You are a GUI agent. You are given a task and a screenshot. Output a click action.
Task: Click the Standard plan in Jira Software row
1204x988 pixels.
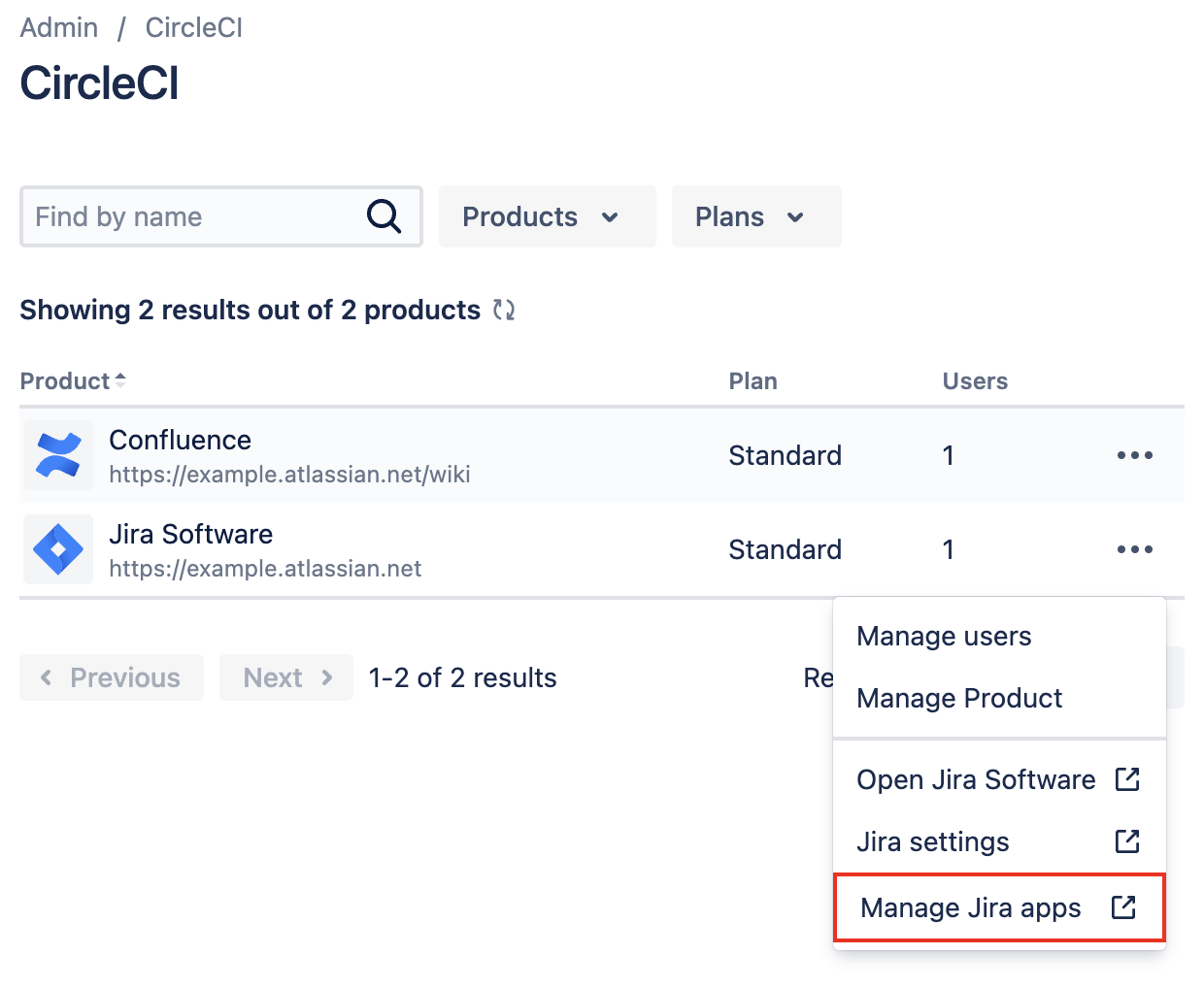[785, 549]
